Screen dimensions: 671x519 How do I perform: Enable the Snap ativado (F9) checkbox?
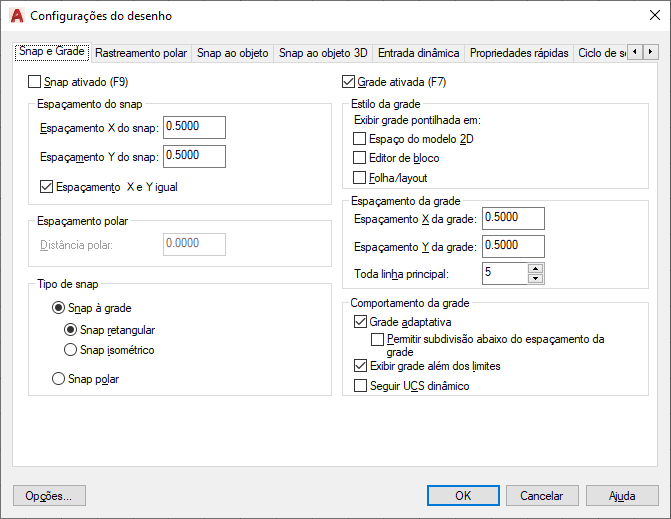[36, 82]
